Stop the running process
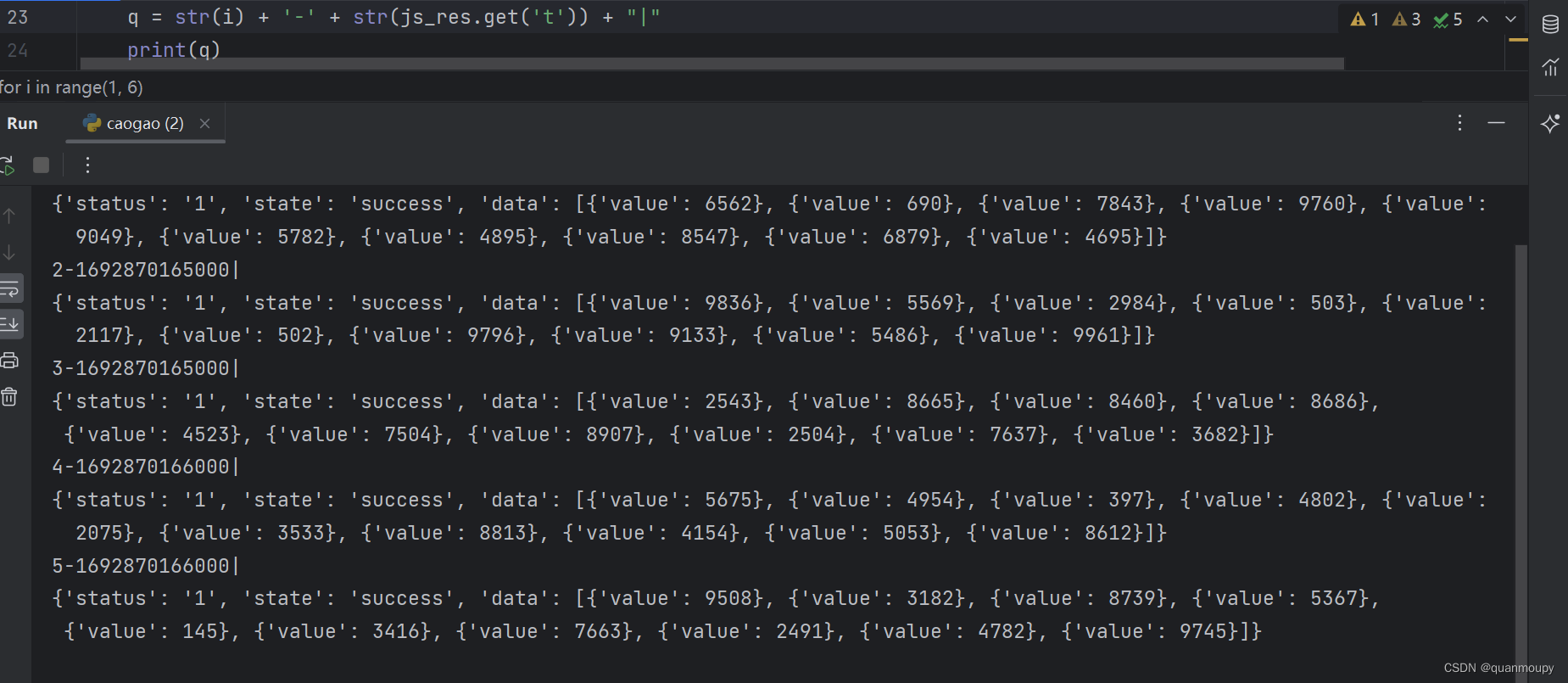 point(41,165)
